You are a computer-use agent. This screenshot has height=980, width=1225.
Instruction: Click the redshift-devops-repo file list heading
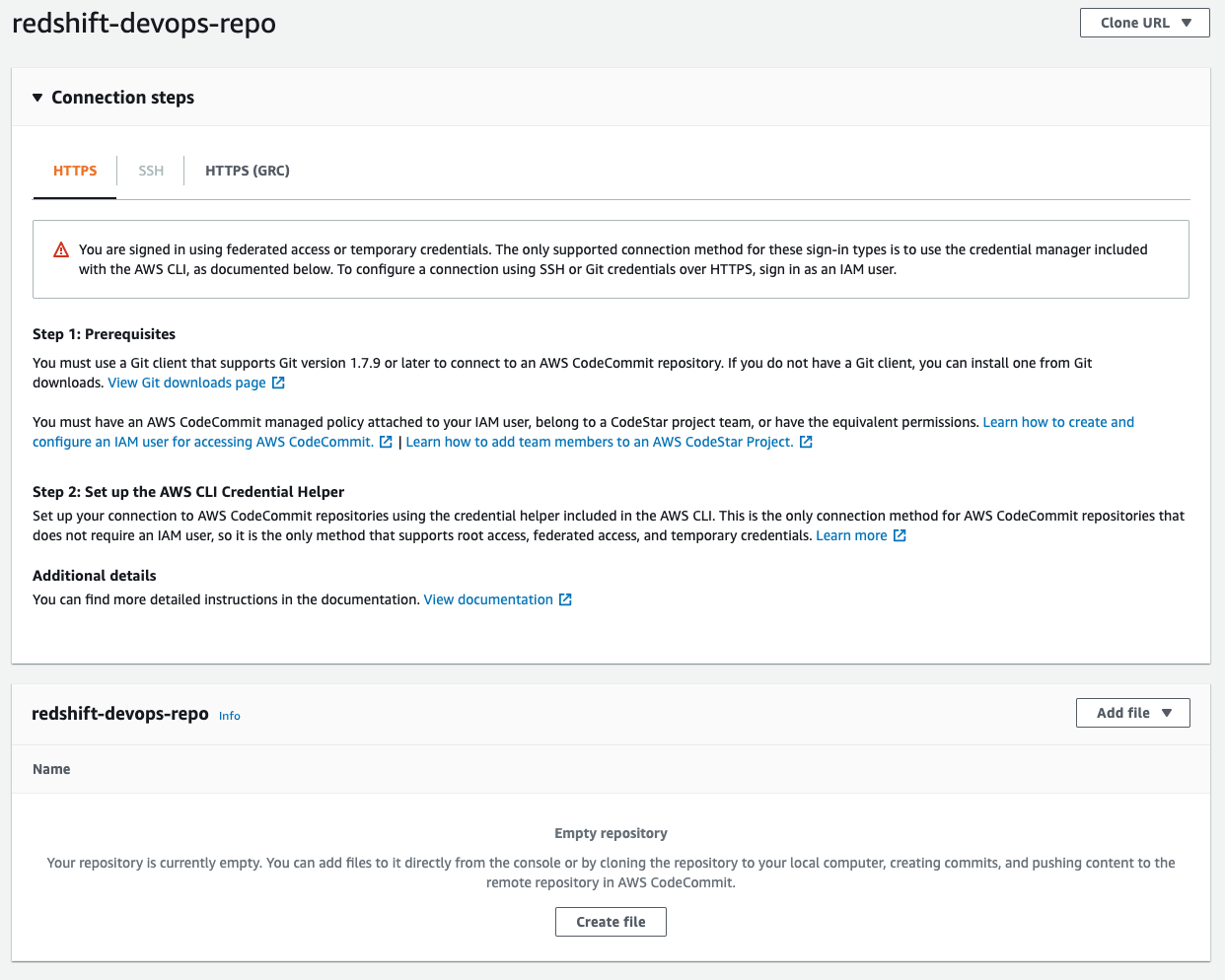120,713
